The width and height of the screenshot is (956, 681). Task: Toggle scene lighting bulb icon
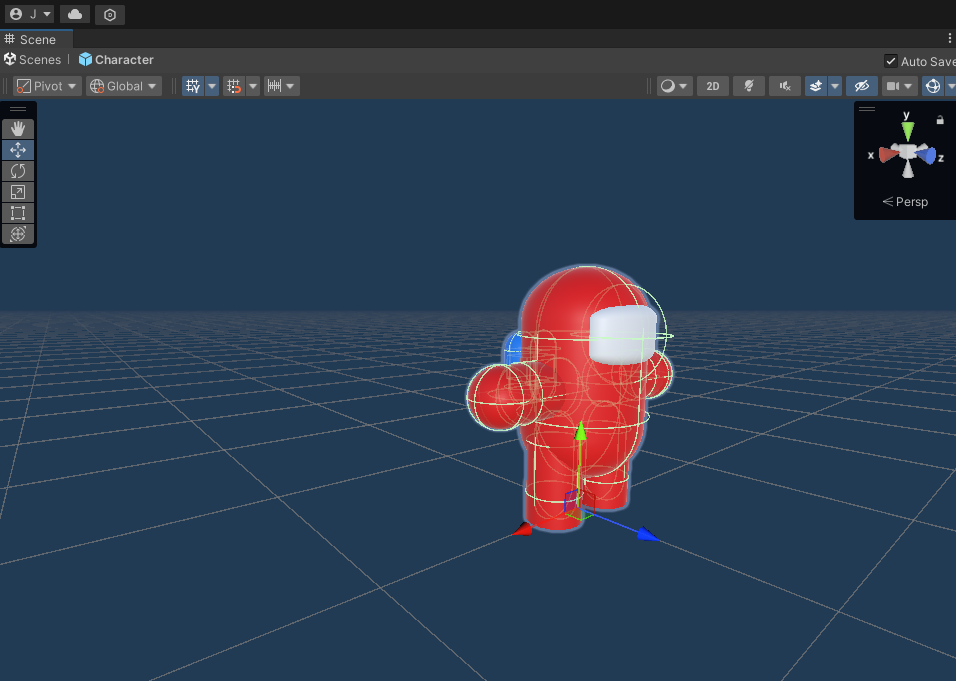click(749, 86)
